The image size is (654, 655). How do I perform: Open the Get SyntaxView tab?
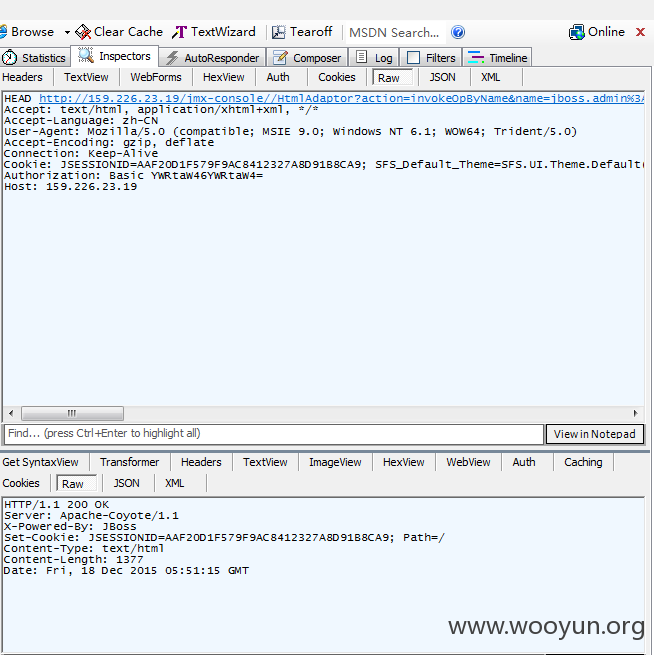click(x=41, y=462)
